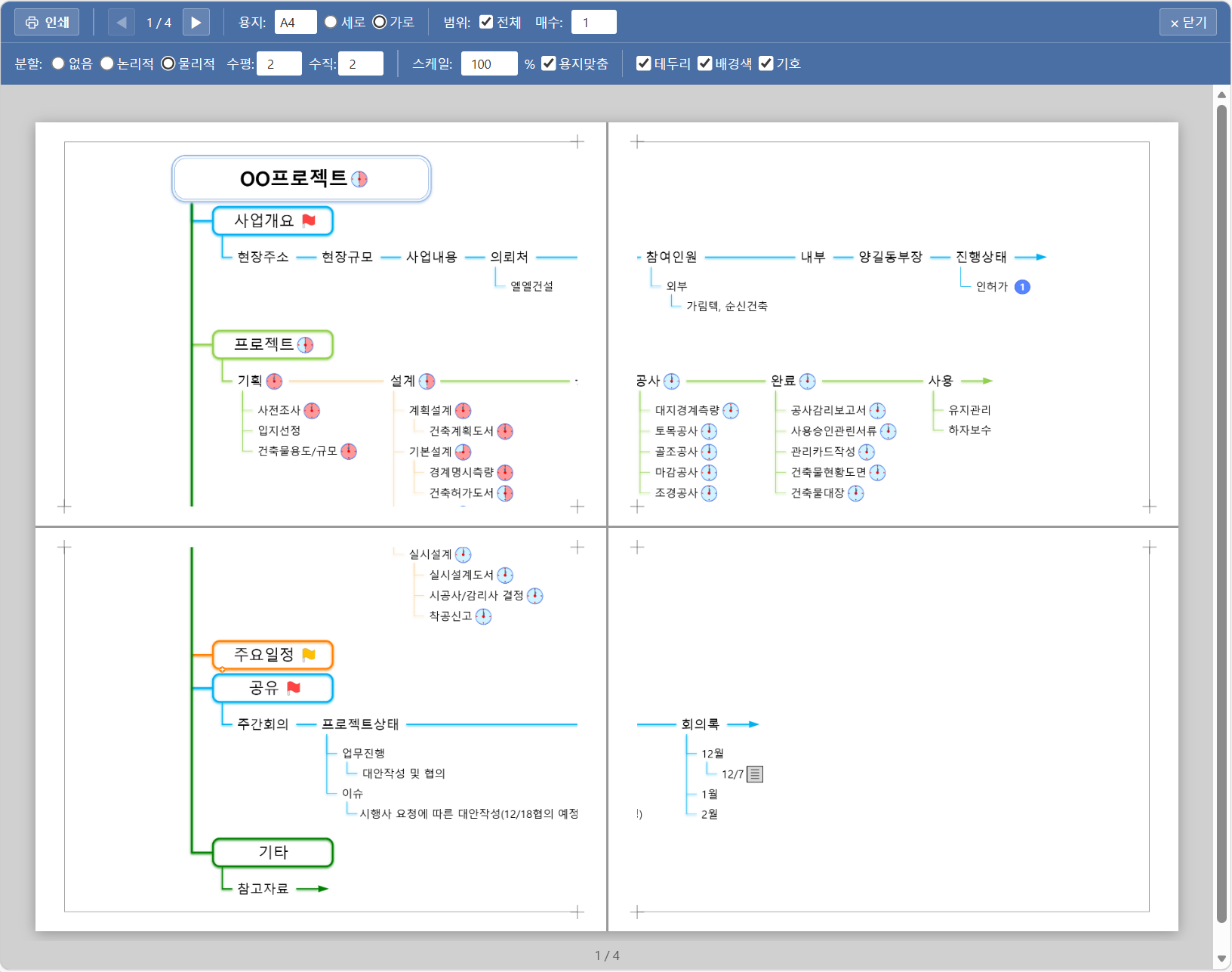Viewport: 1232px width, 972px height.
Task: Click the blue number badge next to 인허가
Action: pos(1022,287)
